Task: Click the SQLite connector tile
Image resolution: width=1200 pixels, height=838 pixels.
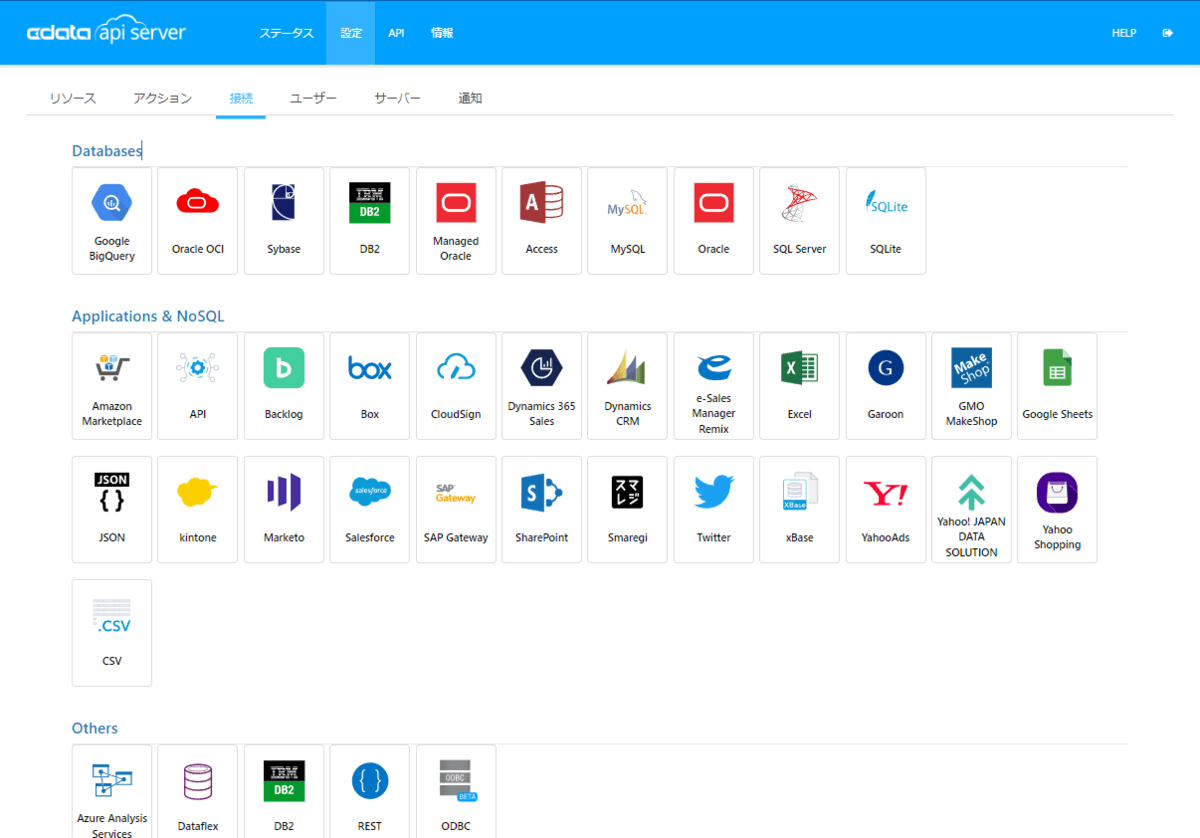Action: coord(886,221)
